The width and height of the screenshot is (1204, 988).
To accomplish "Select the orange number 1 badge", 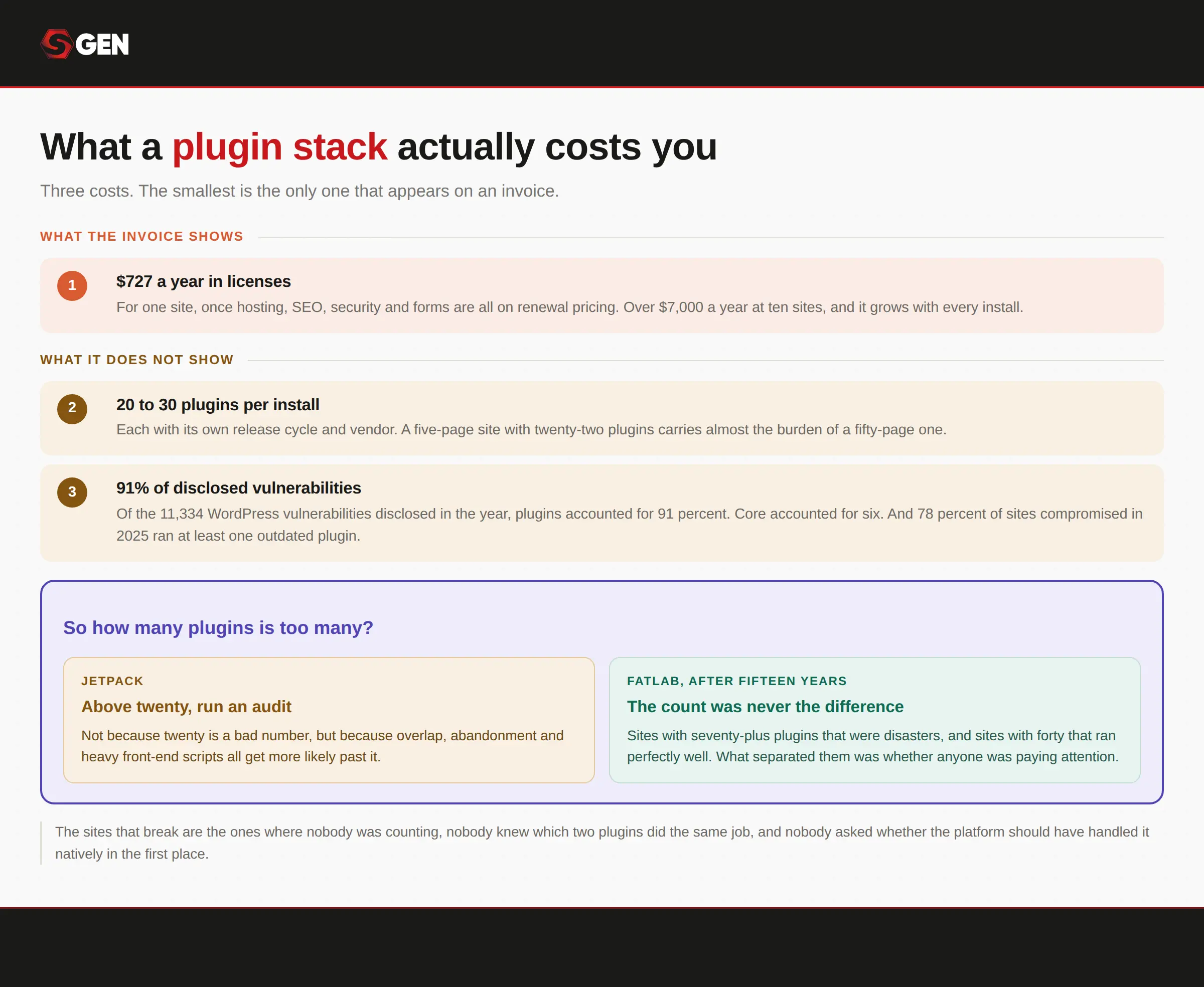I will coord(72,285).
